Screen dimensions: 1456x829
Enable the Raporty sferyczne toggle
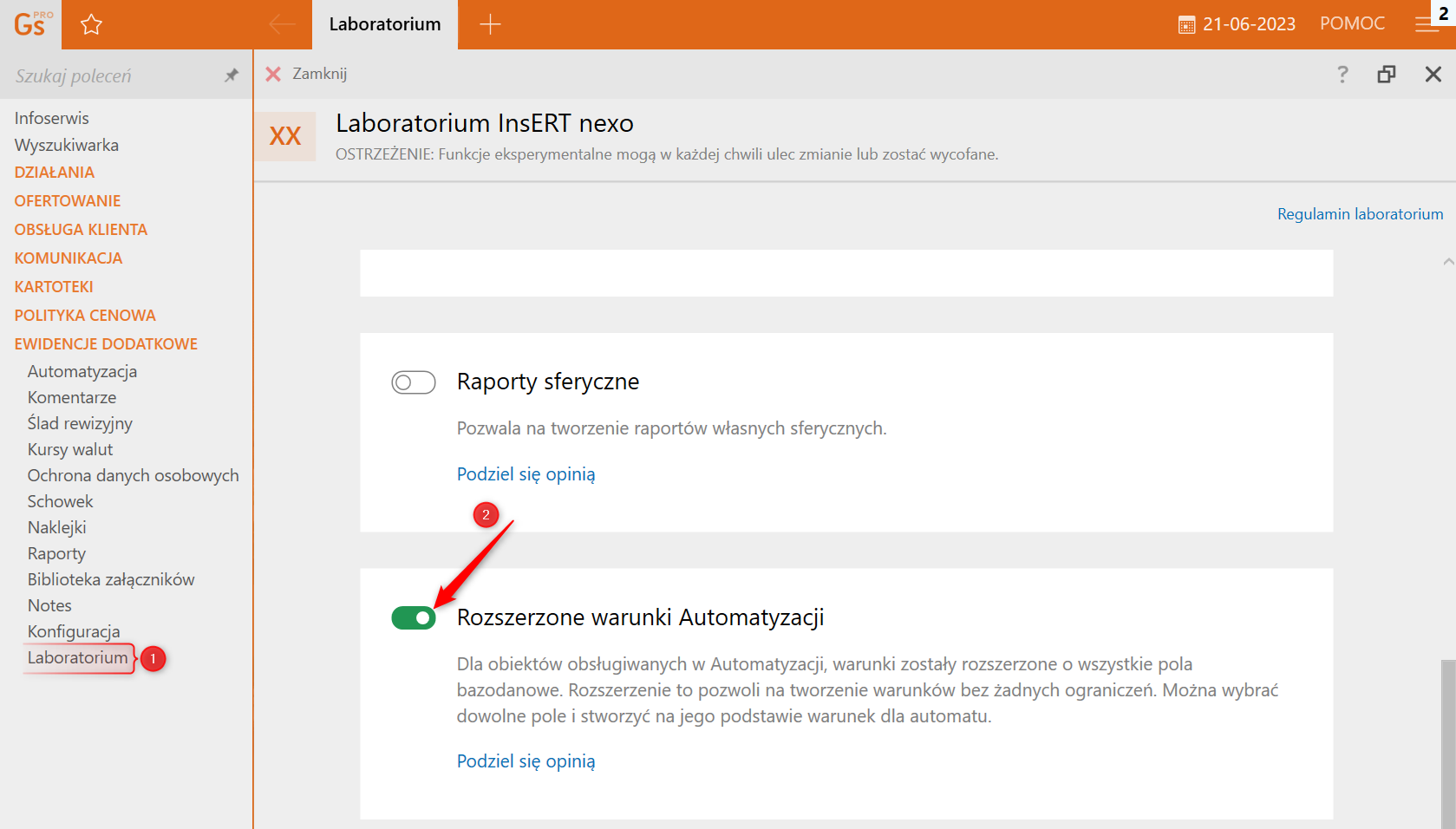tap(414, 382)
